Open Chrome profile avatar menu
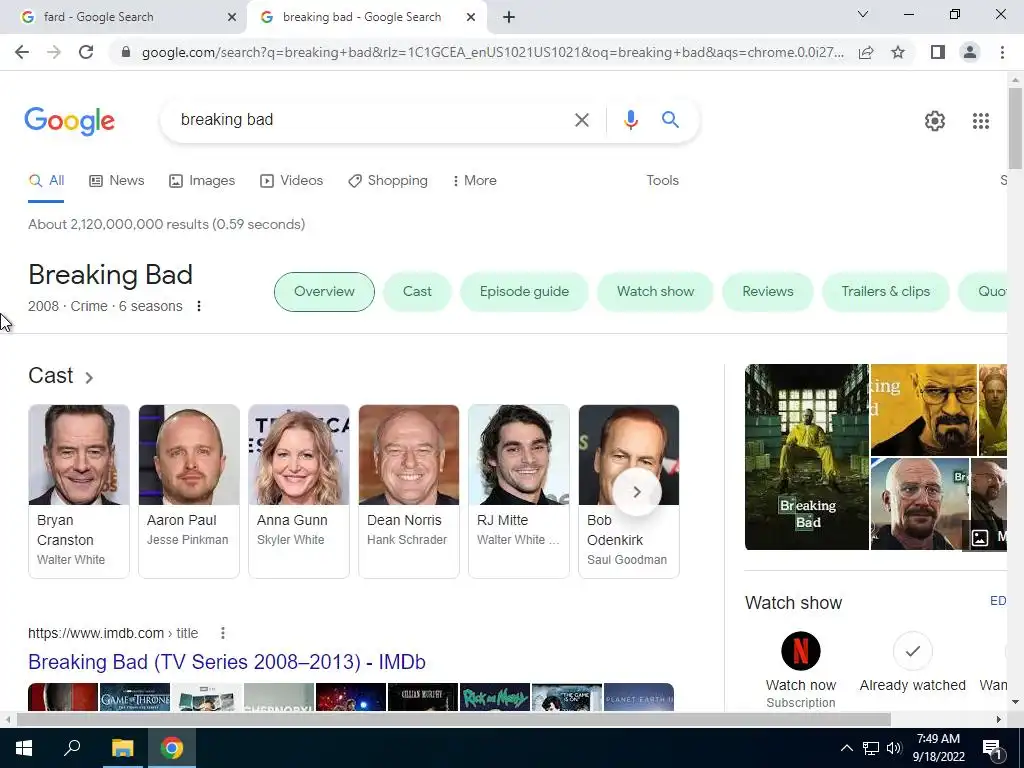The image size is (1024, 768). click(970, 52)
